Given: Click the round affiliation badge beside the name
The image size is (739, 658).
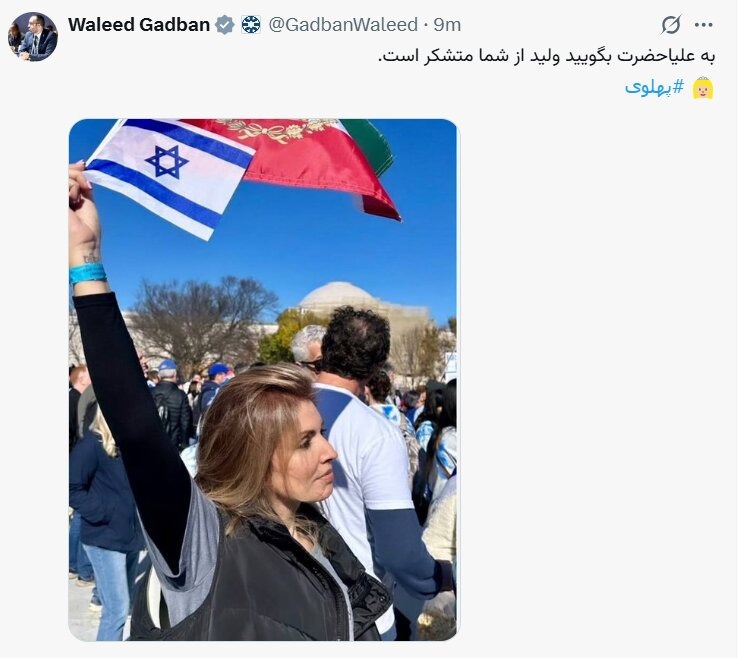Looking at the screenshot, I should tap(251, 25).
